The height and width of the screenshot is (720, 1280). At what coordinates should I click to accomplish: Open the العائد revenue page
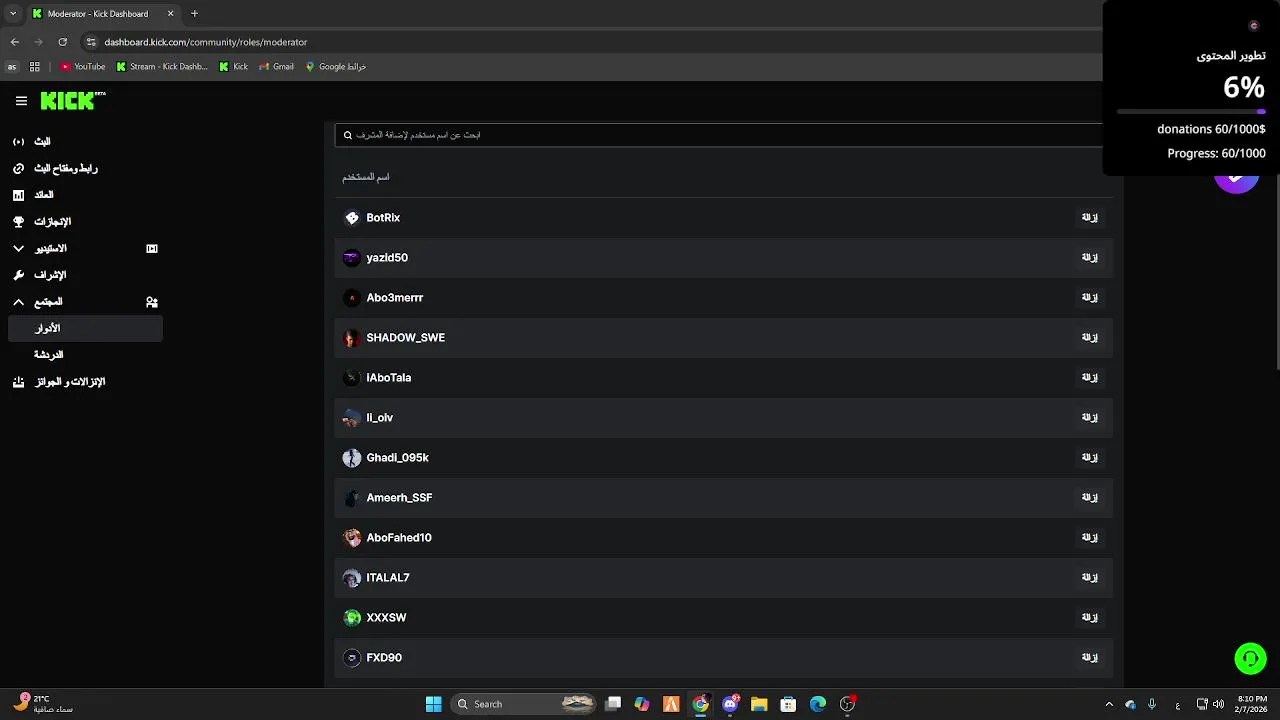[44, 195]
